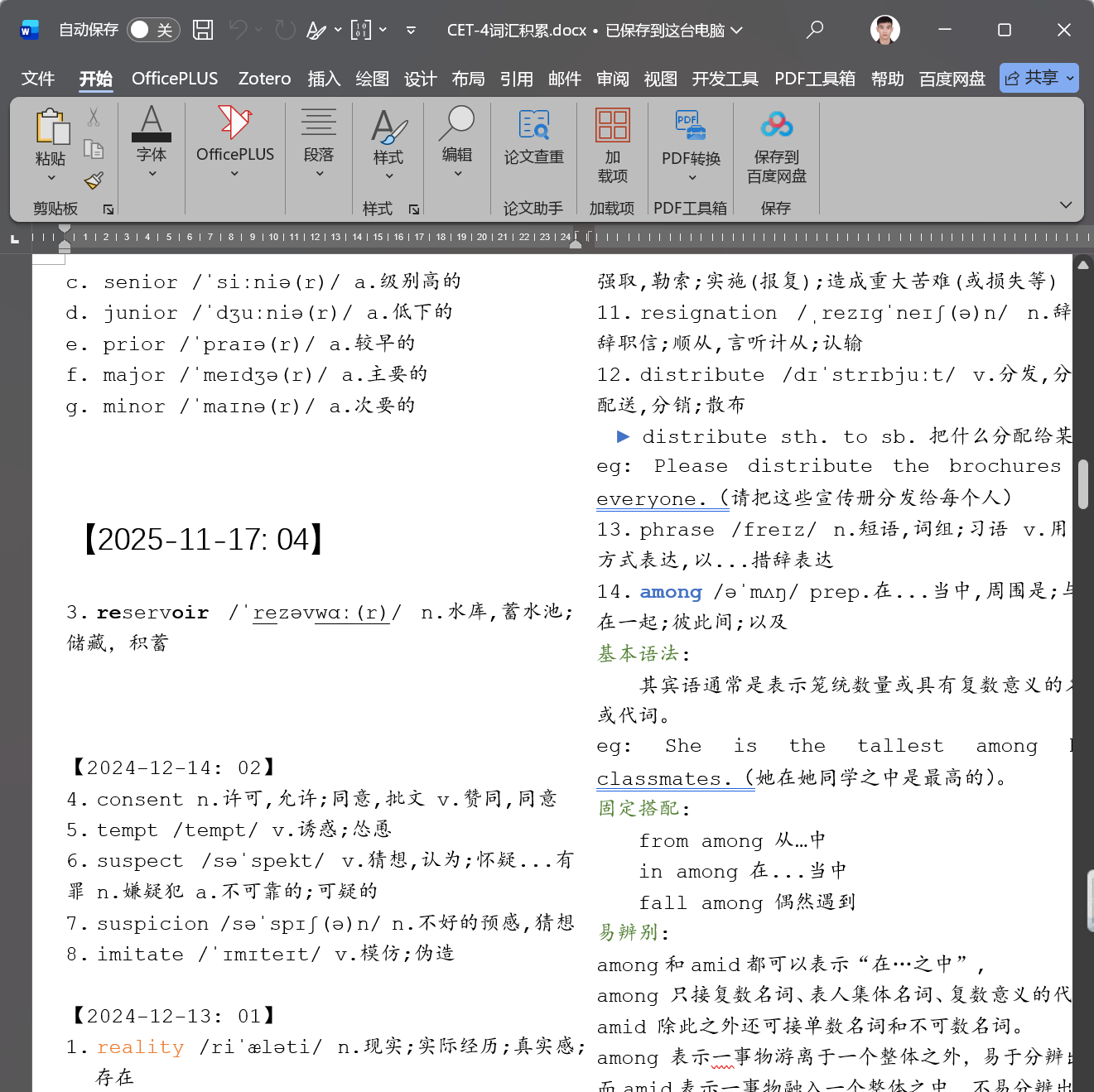Click the search magnifier icon
Image resolution: width=1094 pixels, height=1092 pixels.
pos(815,30)
